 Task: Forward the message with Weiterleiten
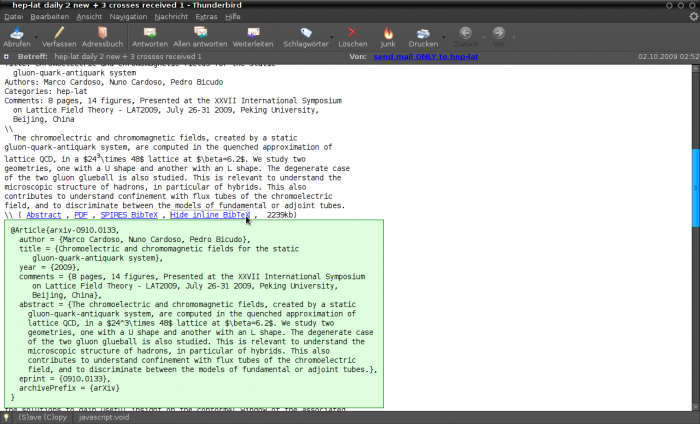[253, 37]
